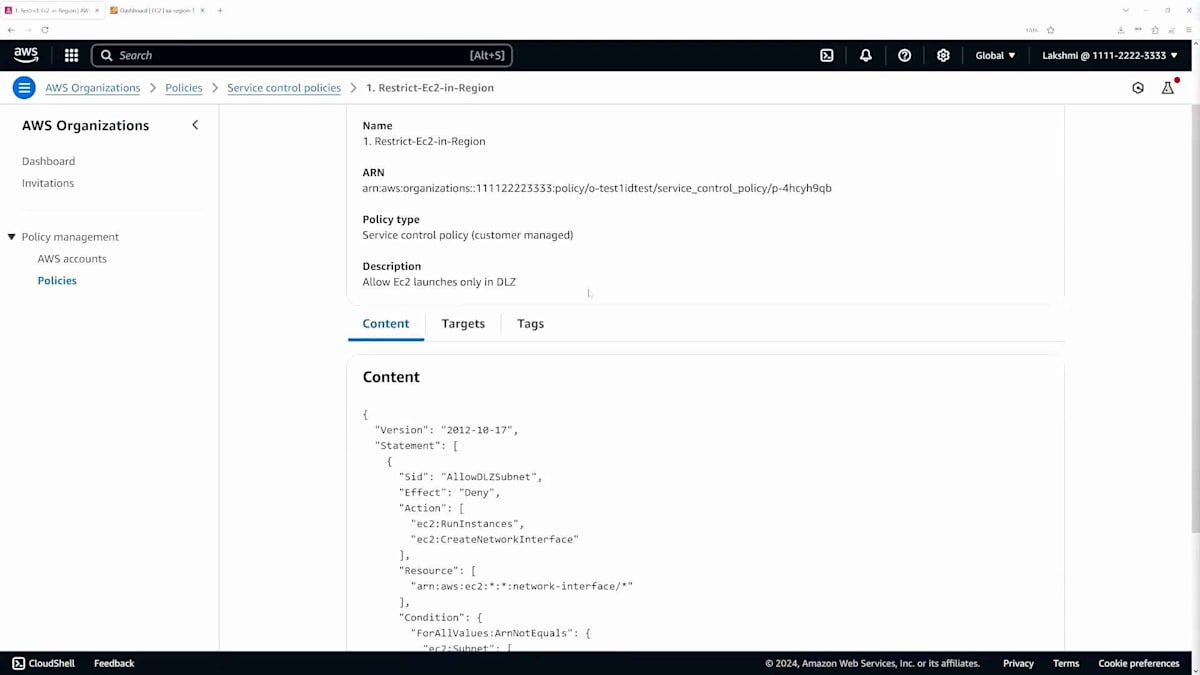Switch to the Content tab
1200x675 pixels.
386,324
